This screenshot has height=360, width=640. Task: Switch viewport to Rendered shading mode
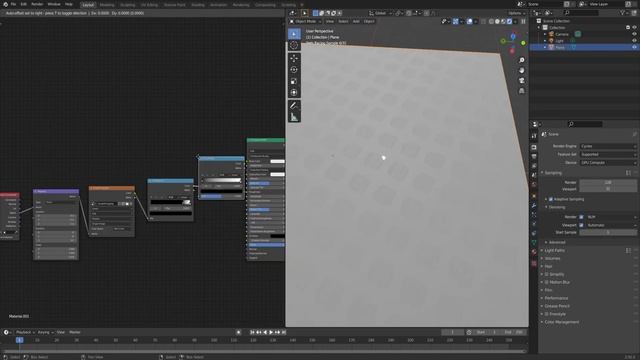[x=509, y=21]
